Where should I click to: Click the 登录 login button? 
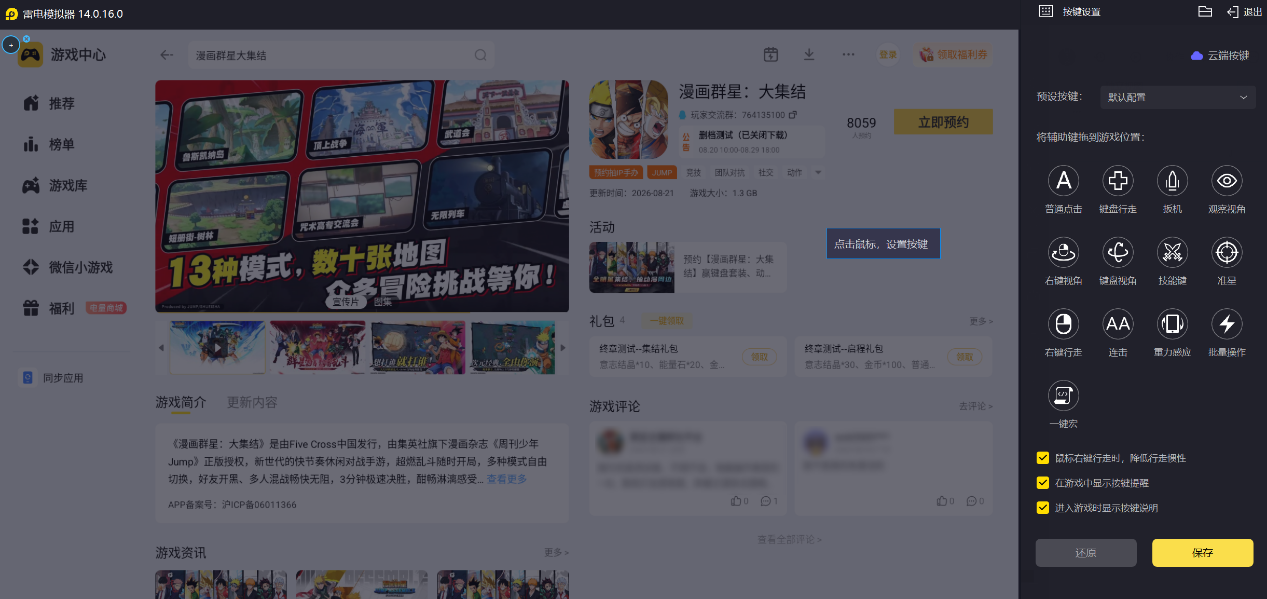[888, 55]
